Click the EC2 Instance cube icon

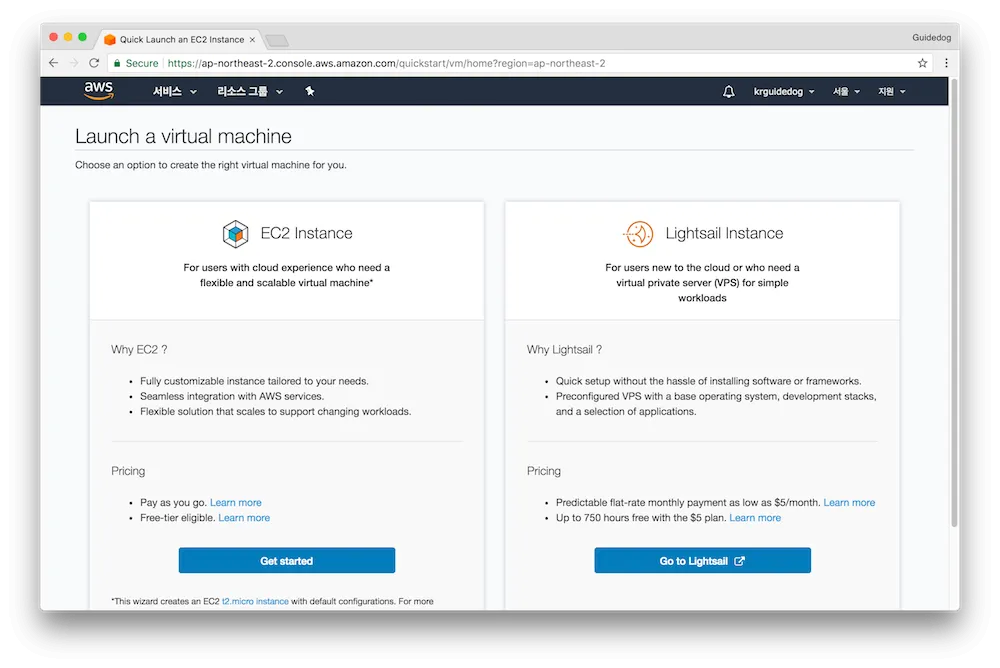[x=235, y=234]
